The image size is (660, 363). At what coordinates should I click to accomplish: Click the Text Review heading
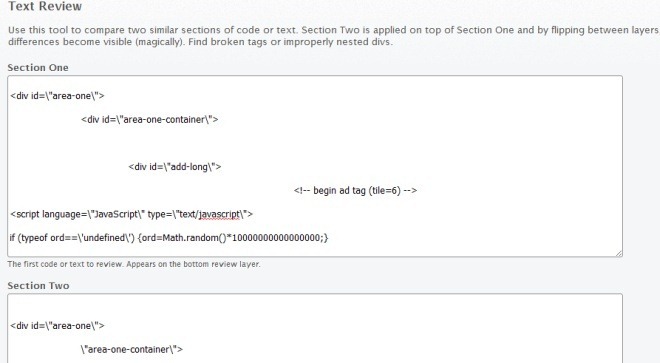[x=45, y=6]
